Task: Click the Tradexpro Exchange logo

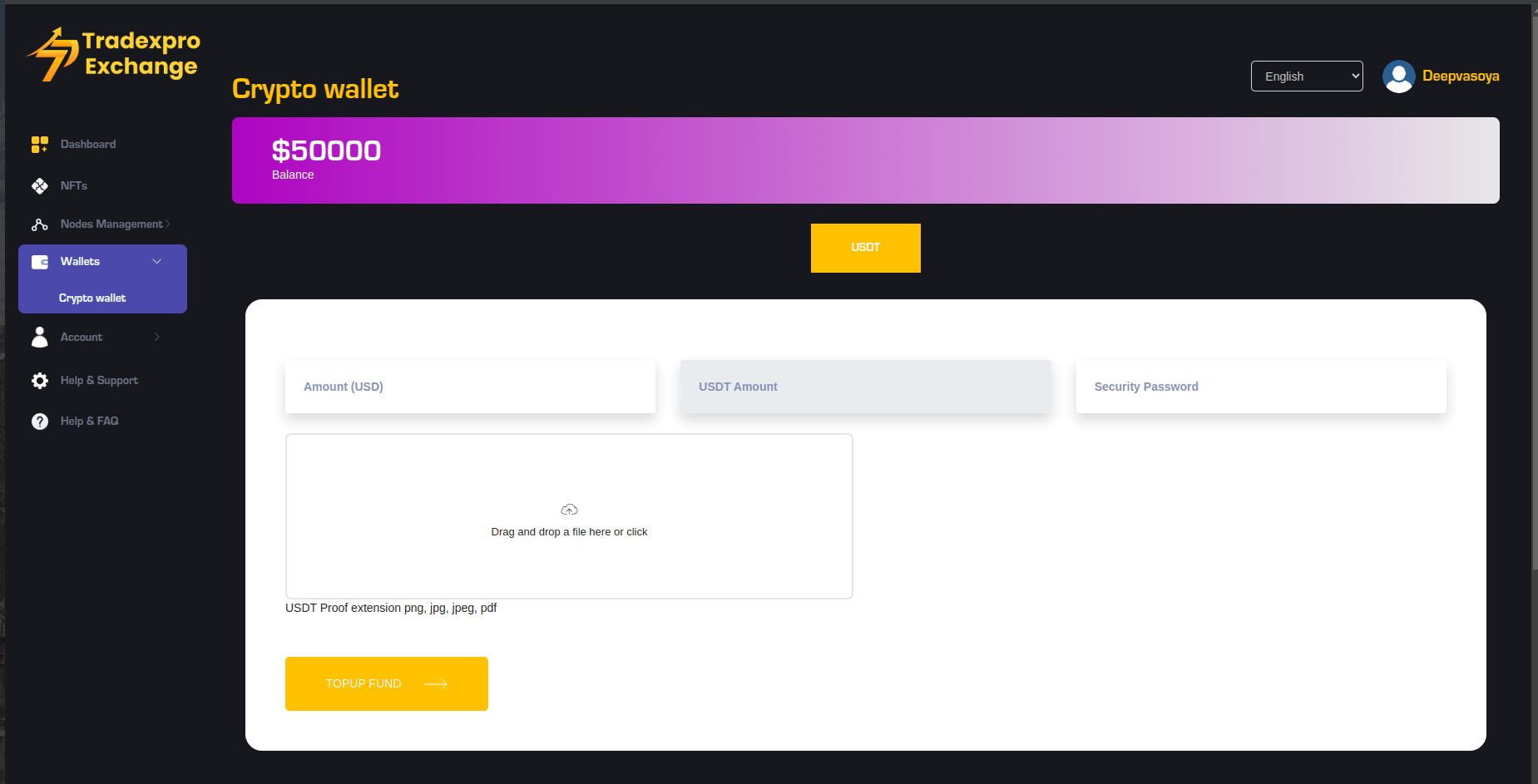Action: coord(114,54)
